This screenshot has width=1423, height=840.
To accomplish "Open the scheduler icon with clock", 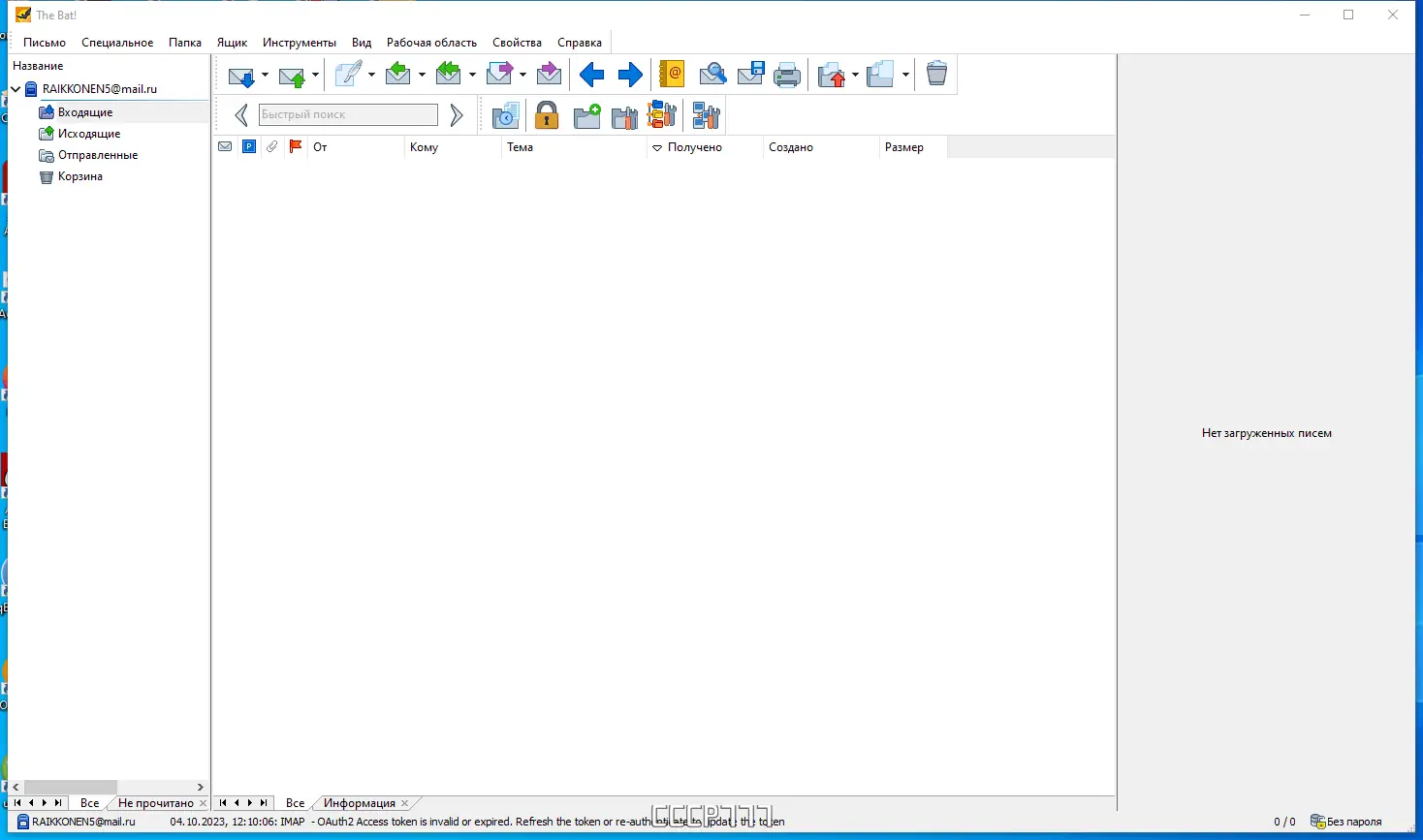I will coord(506,115).
